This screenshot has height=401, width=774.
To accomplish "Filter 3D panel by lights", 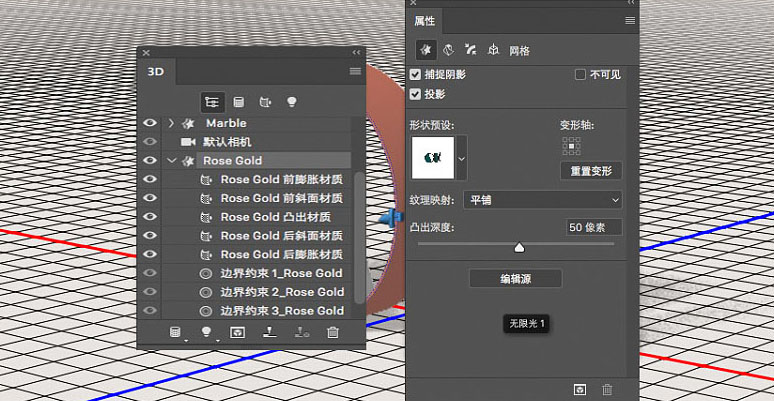I will [x=292, y=102].
